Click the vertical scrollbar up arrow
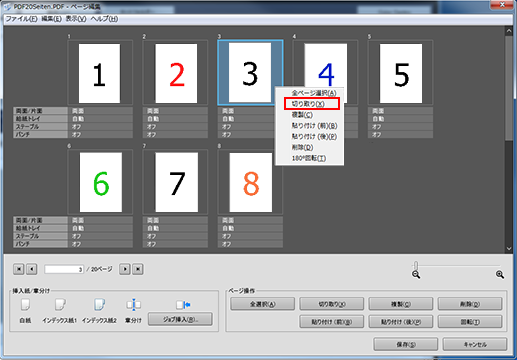This screenshot has height=360, width=517. tap(509, 31)
